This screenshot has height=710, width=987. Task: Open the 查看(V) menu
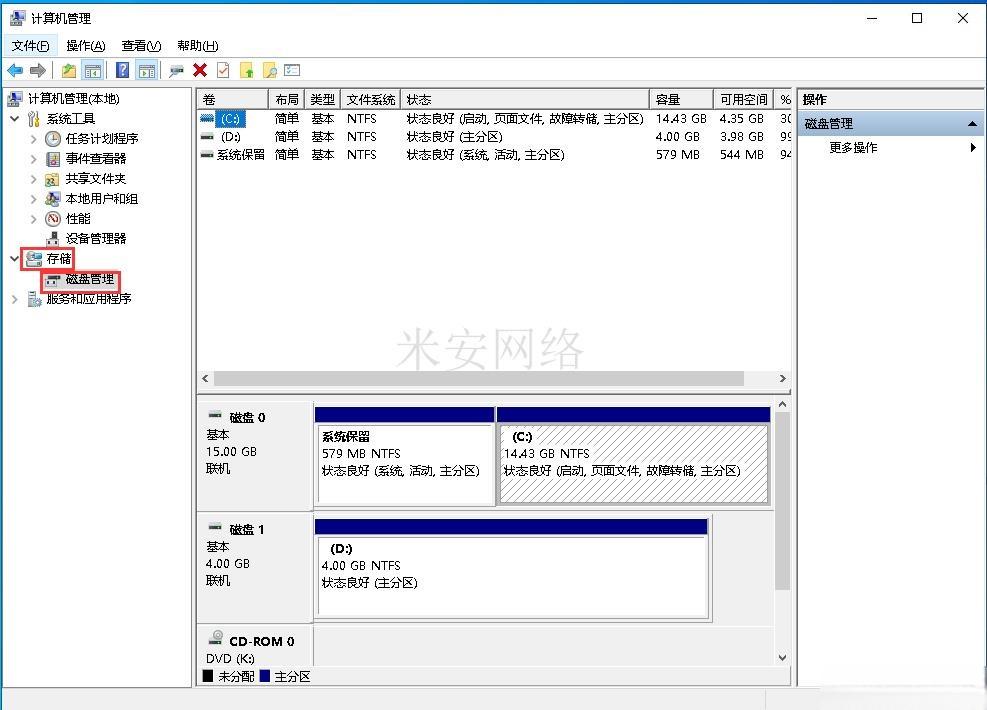141,45
